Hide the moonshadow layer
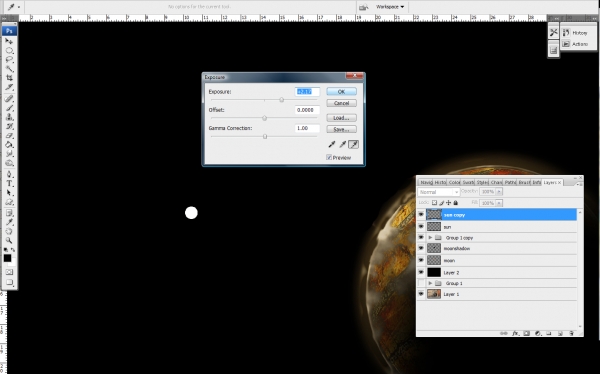Screen dimensions: 600x374 (421, 248)
